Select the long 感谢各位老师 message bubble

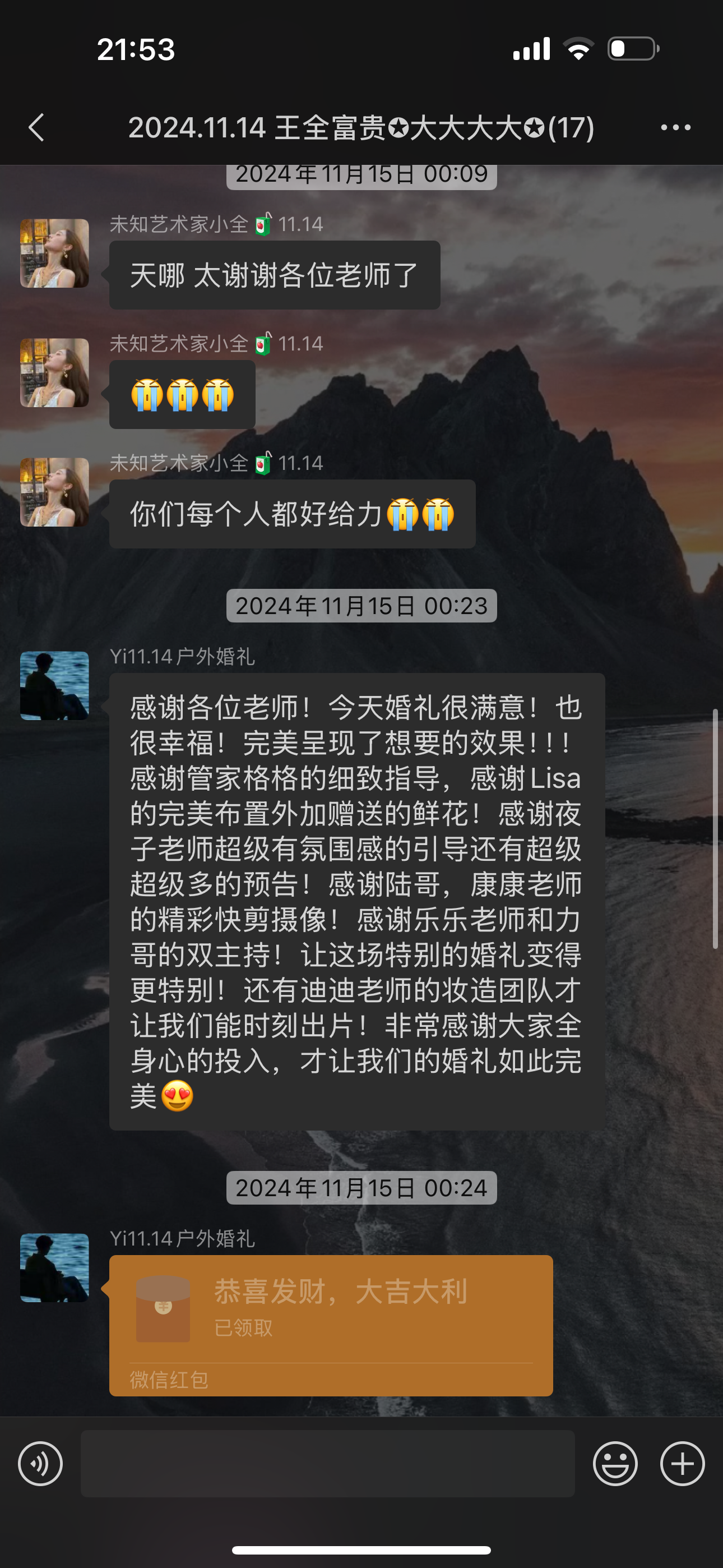pyautogui.click(x=357, y=901)
